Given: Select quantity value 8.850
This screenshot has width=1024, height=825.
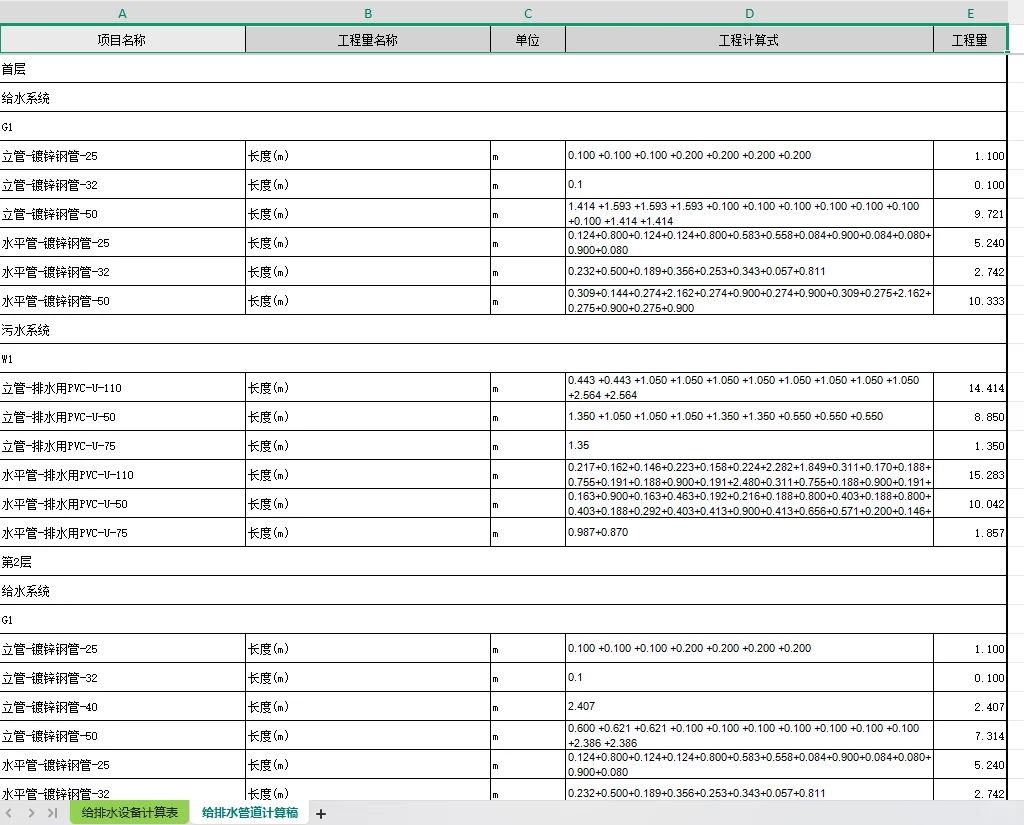Looking at the screenshot, I should (x=970, y=417).
